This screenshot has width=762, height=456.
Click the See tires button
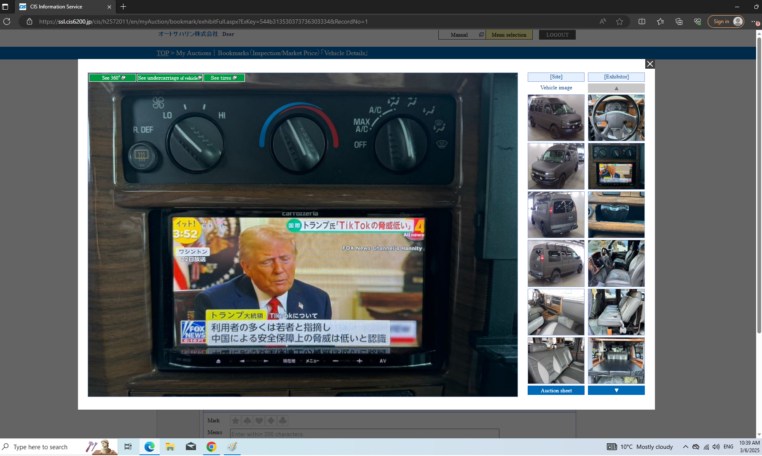coord(224,78)
